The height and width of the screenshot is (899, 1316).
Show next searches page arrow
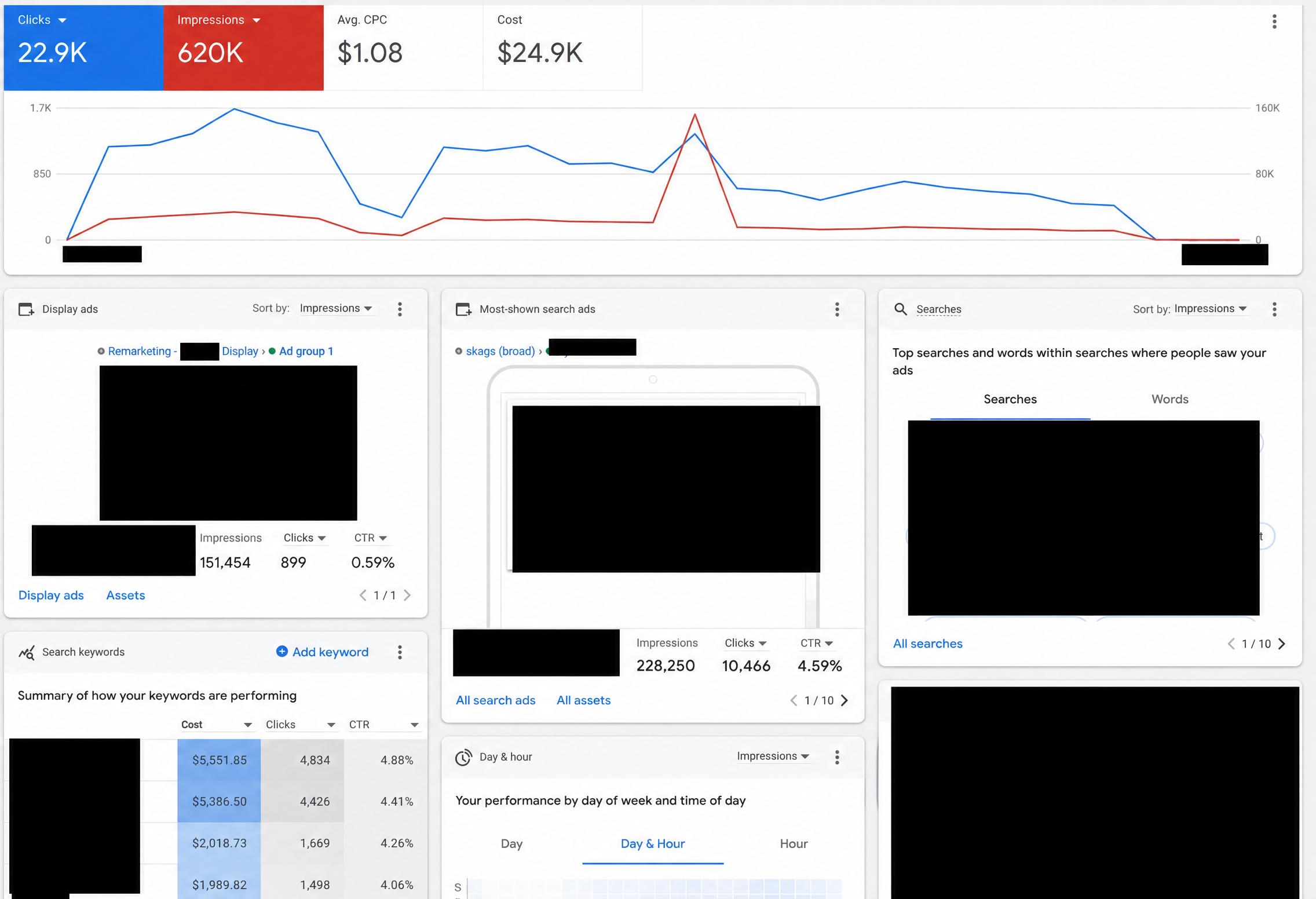1282,644
